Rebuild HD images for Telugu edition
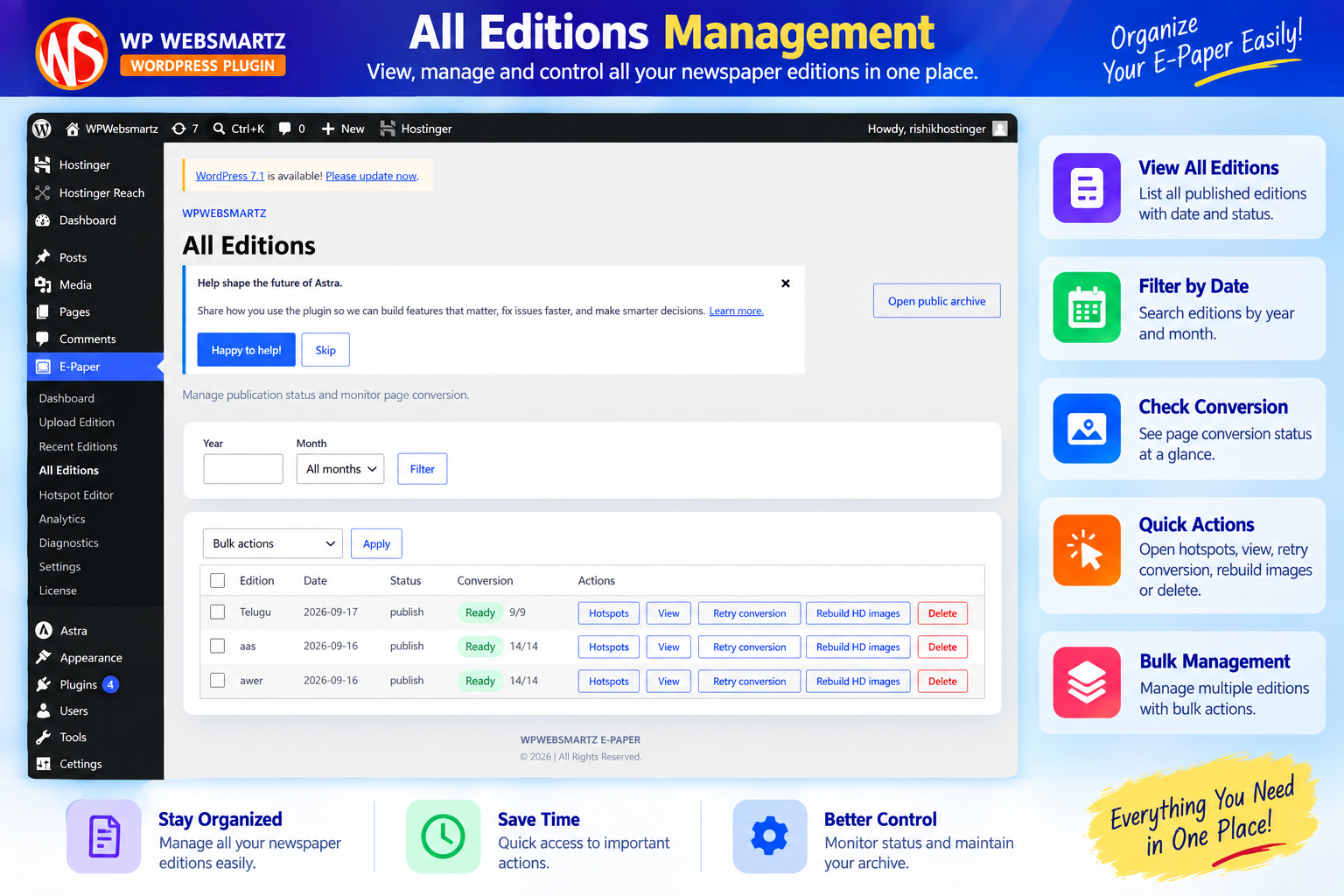This screenshot has height=896, width=1344. click(858, 613)
